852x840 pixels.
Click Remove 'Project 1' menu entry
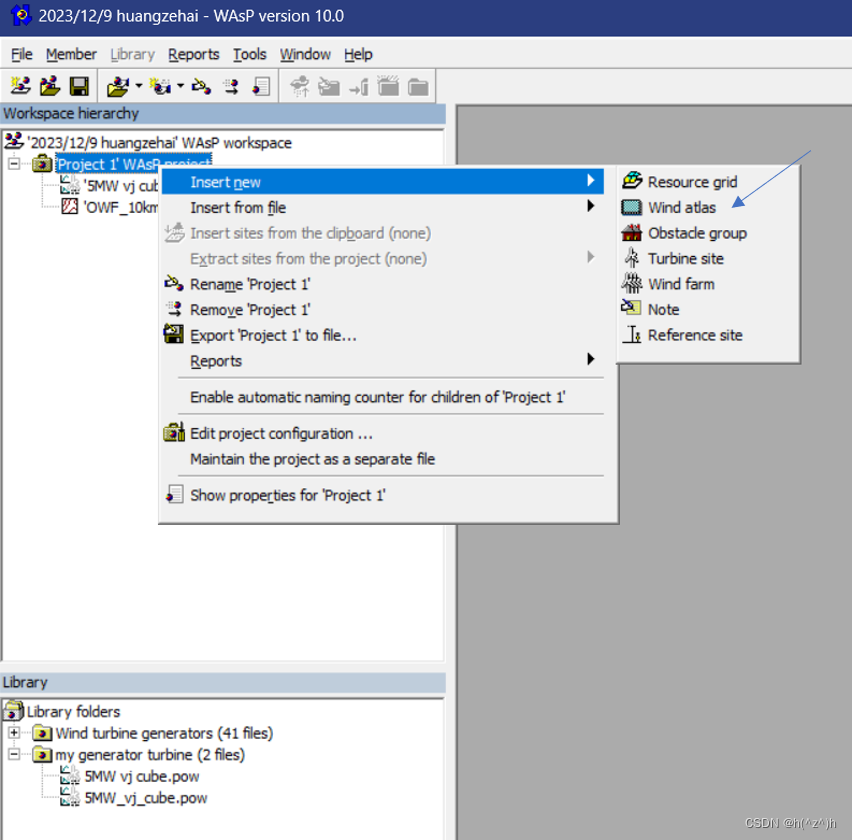pos(383,309)
